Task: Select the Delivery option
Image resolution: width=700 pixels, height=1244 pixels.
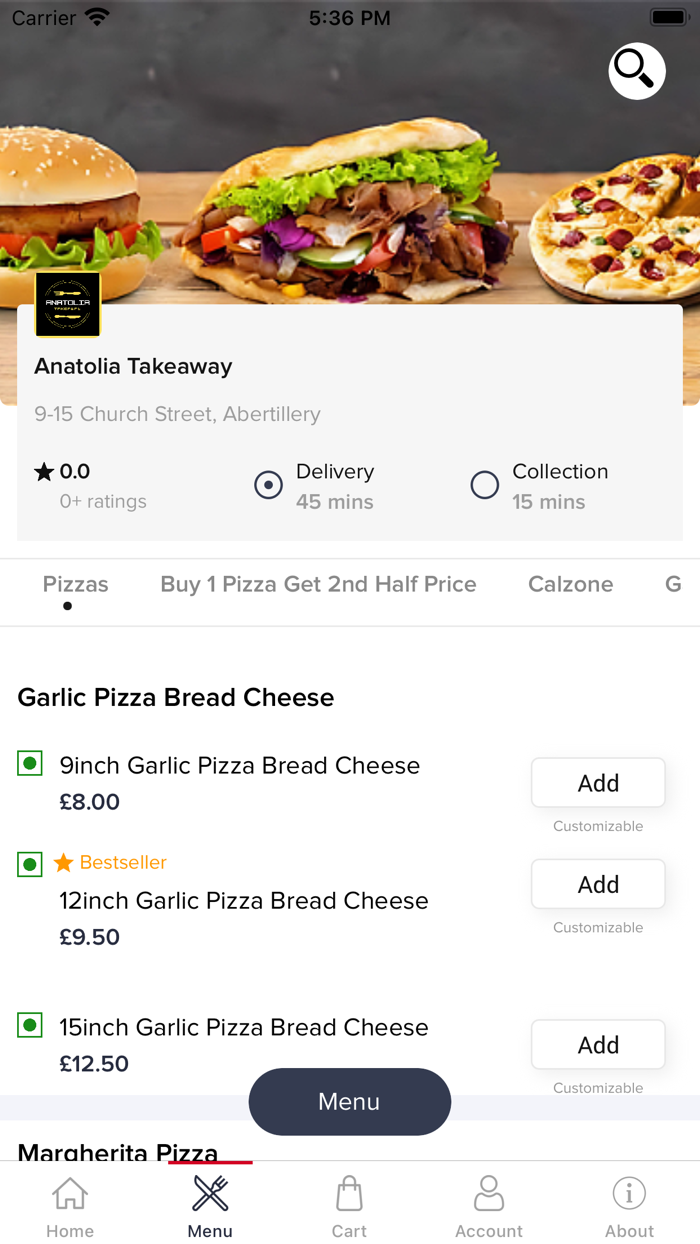Action: (268, 485)
